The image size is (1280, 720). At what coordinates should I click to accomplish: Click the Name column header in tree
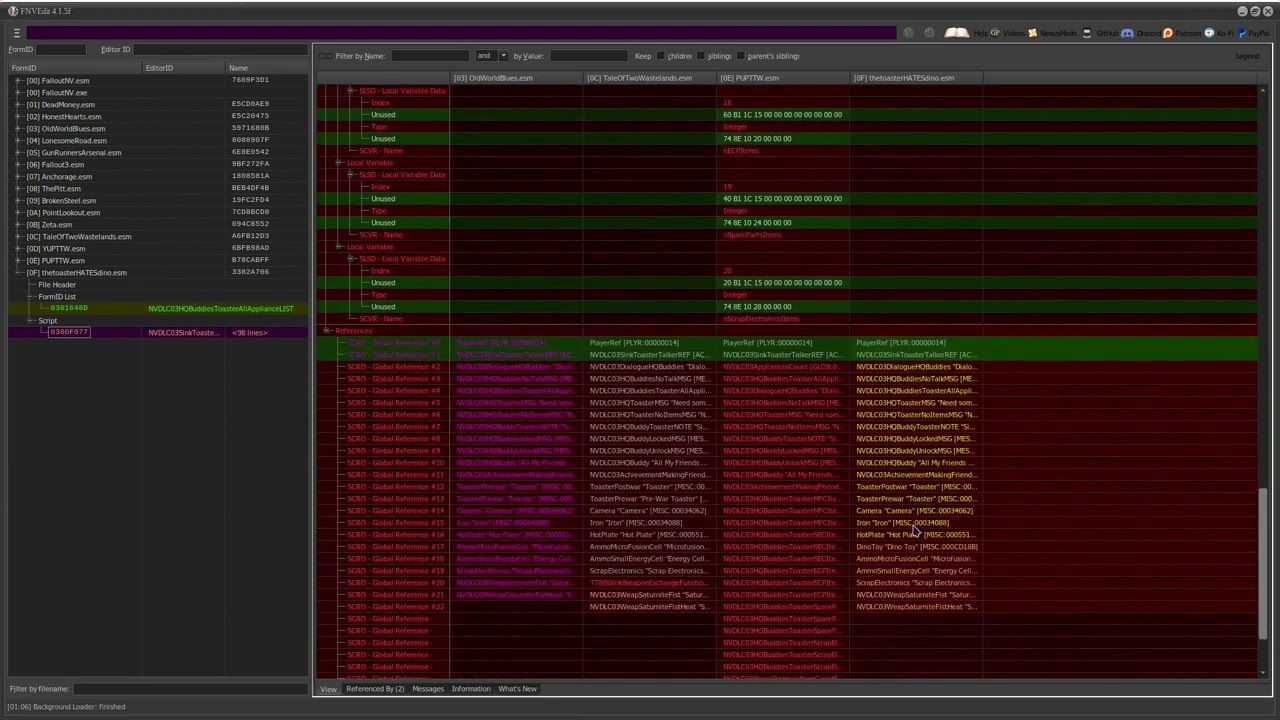[267, 68]
